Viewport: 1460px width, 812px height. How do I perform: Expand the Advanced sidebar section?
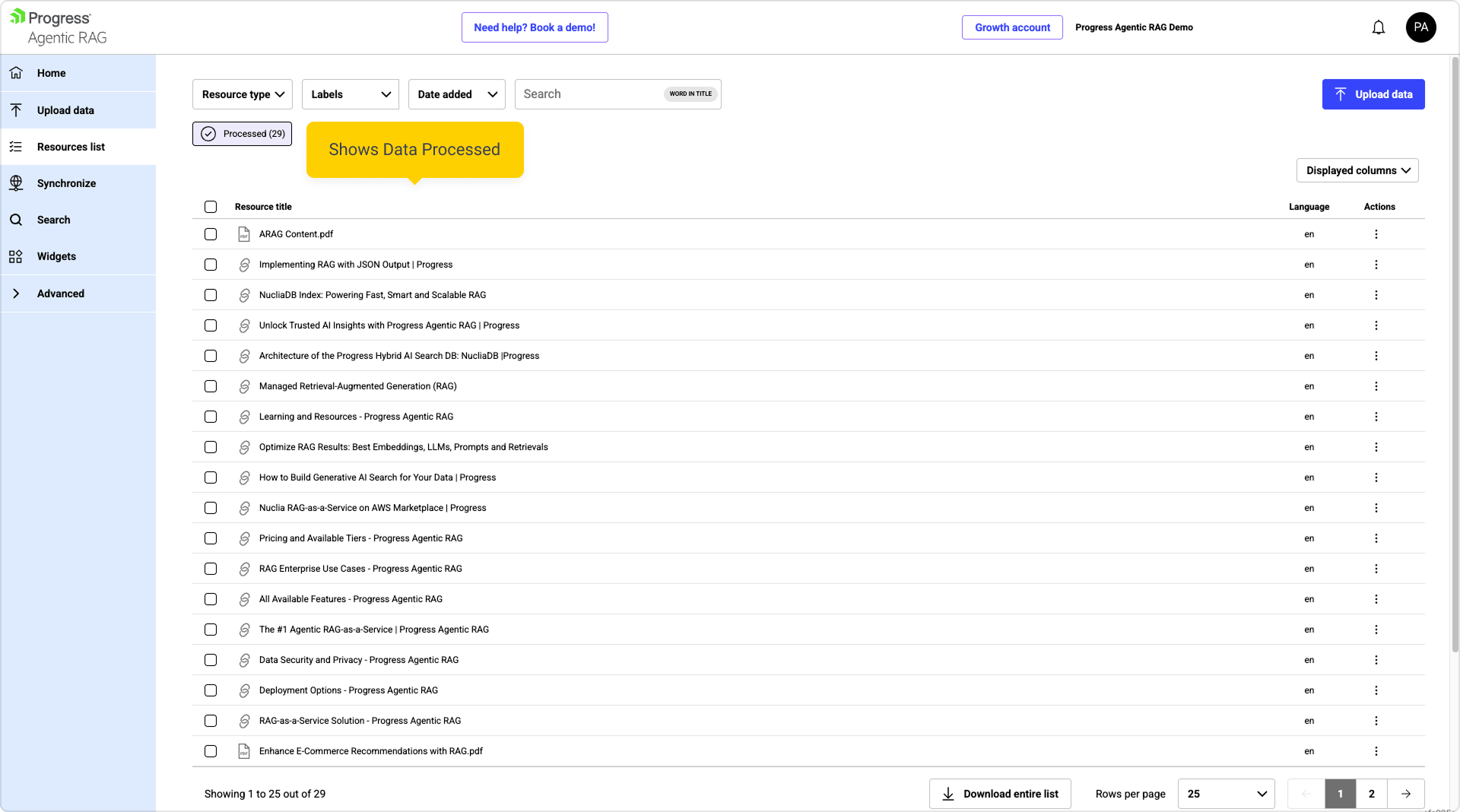(61, 293)
